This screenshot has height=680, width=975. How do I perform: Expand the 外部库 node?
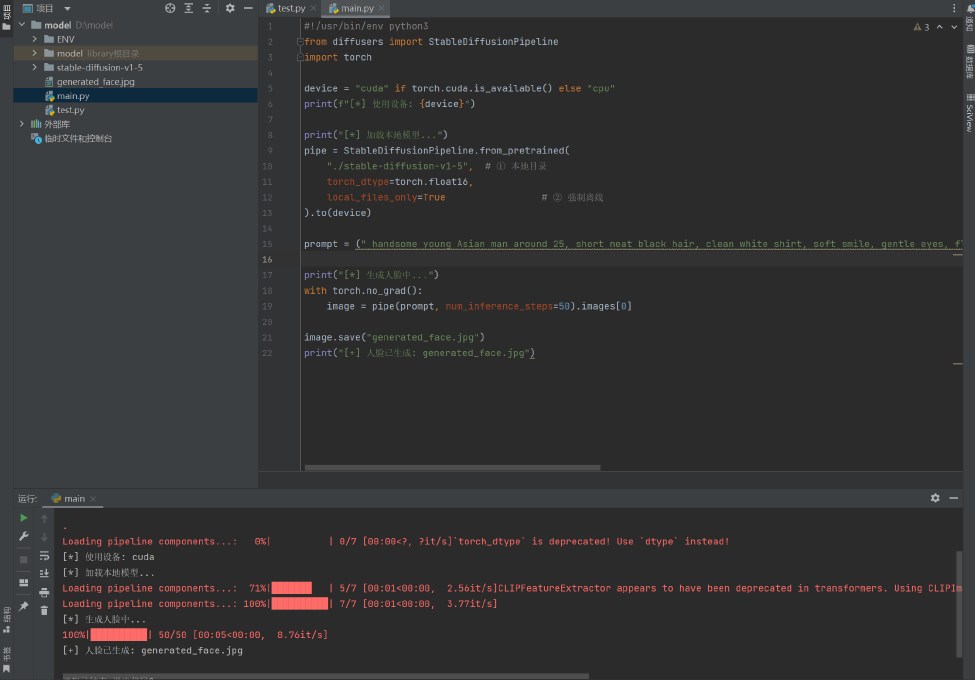[22, 124]
